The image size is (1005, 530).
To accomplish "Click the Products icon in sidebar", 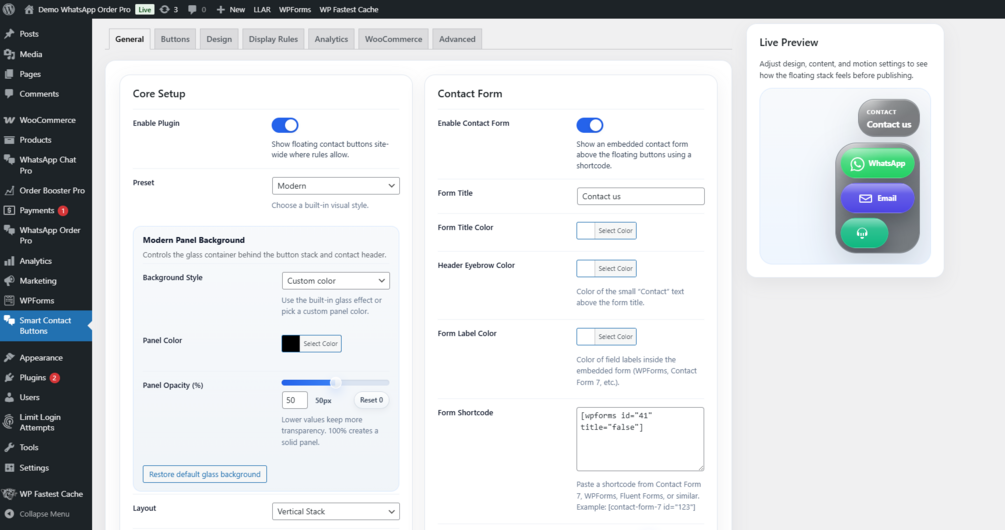I will [9, 140].
